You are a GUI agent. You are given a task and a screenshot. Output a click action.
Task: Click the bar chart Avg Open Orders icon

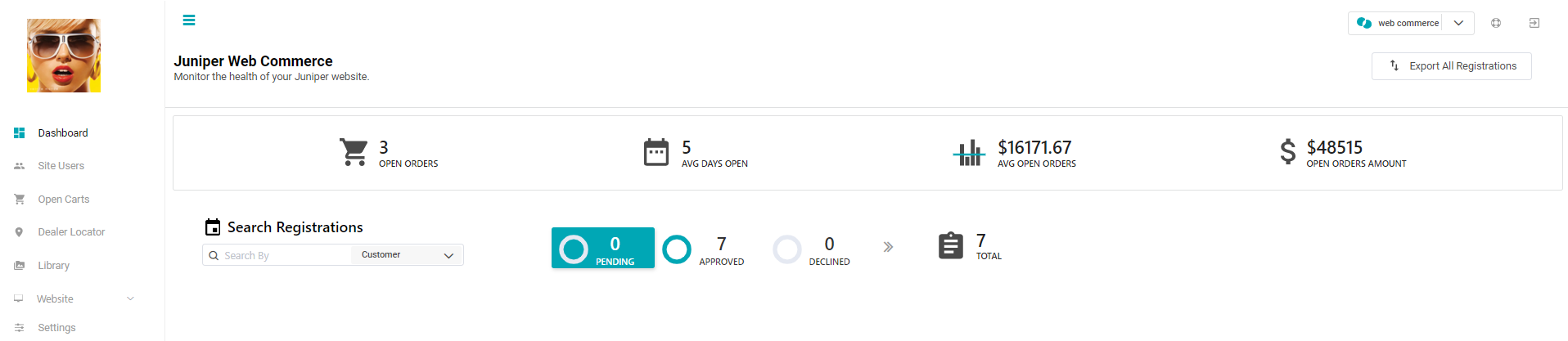(970, 152)
